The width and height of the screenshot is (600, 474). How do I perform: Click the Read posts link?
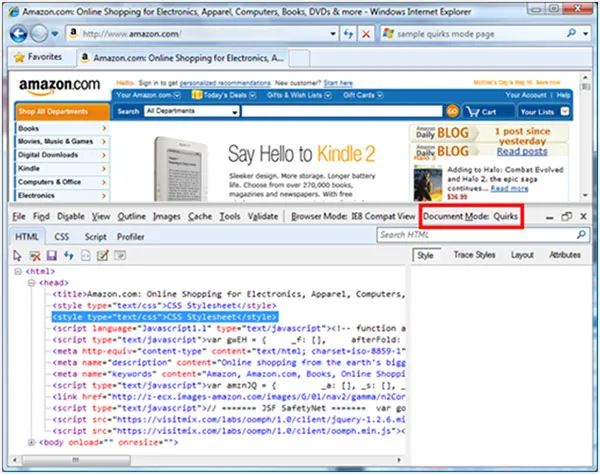522,152
